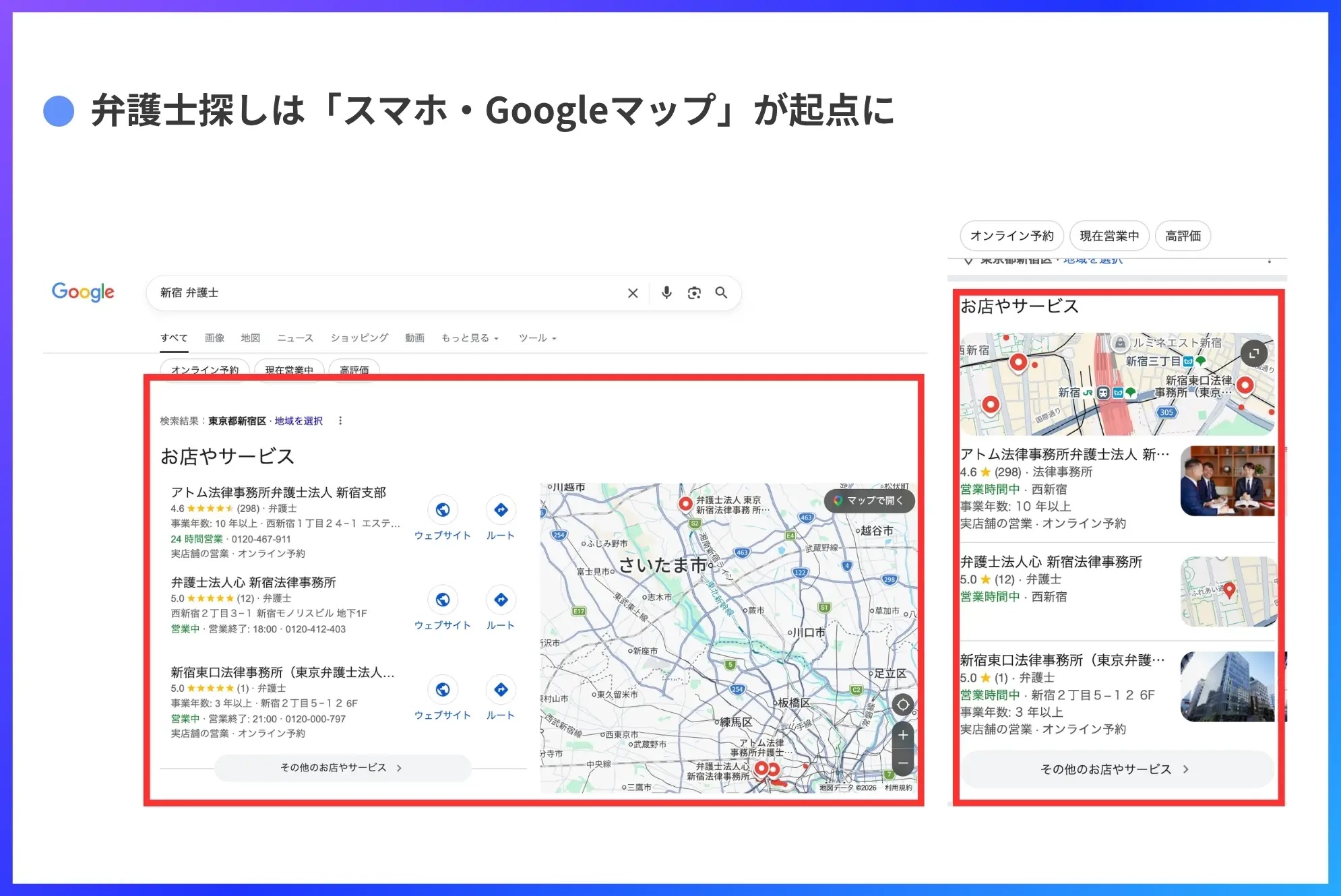Screen dimensions: 1341x896
Task: Open the 動画 tab
Action: (414, 338)
